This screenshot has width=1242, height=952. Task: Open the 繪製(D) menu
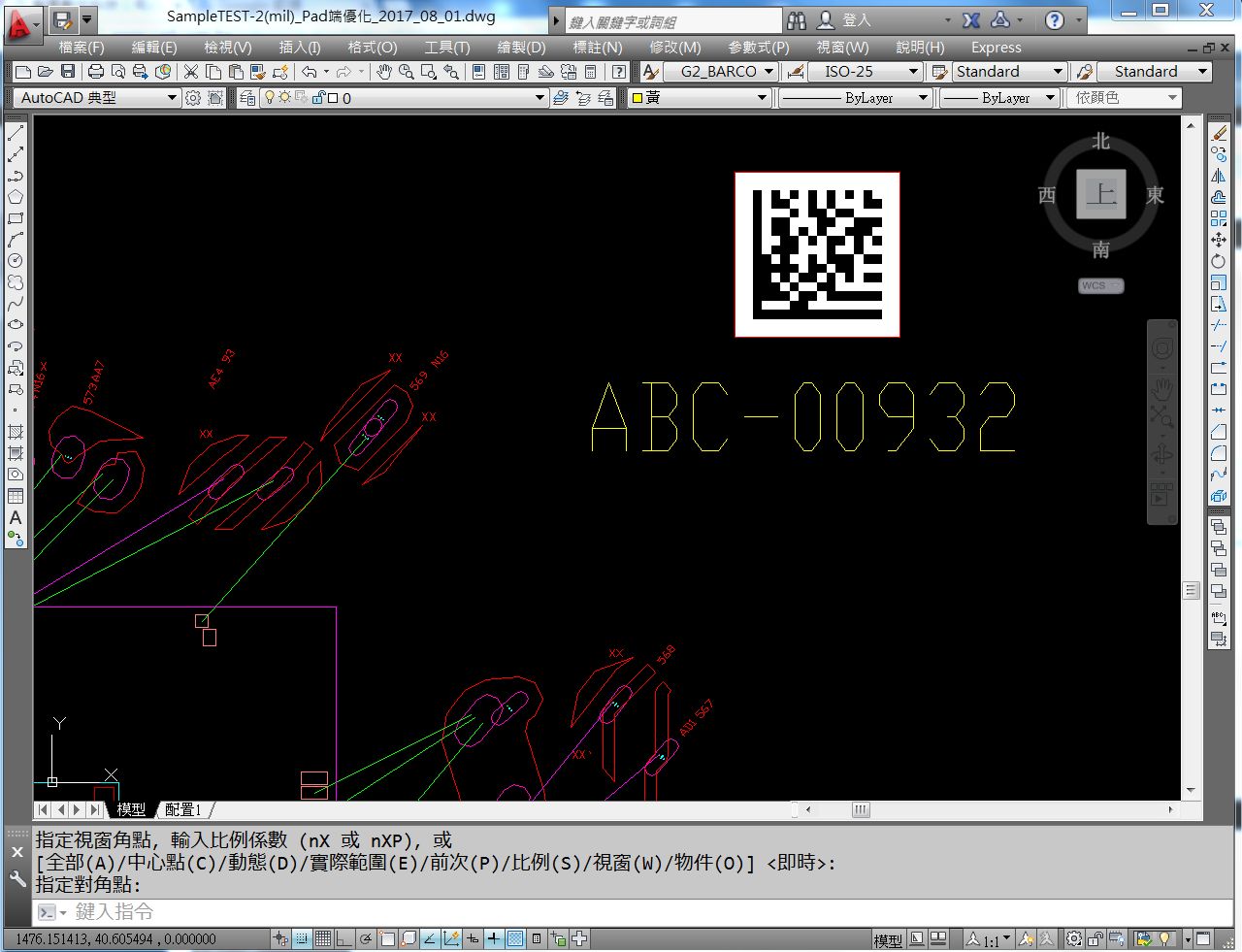point(521,48)
